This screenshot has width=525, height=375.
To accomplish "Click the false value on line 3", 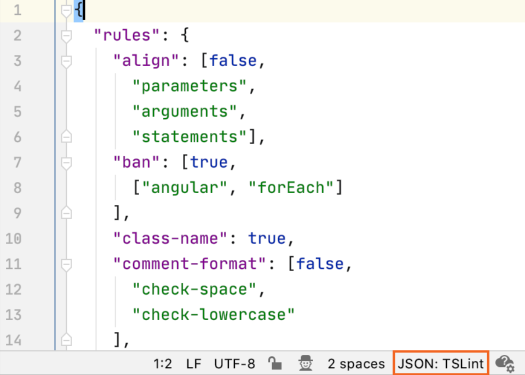I will pos(233,61).
